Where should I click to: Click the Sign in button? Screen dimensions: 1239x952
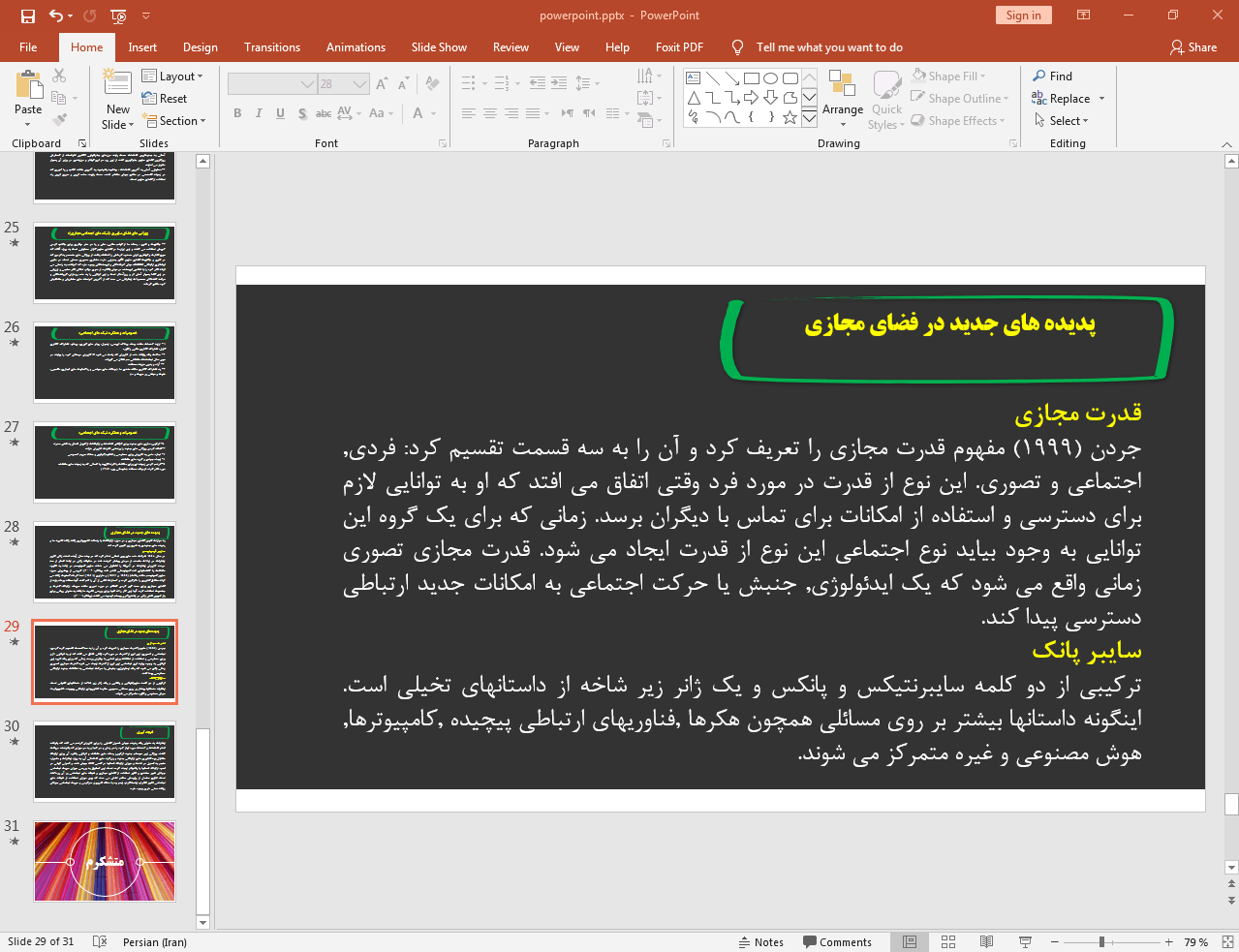(x=1023, y=15)
